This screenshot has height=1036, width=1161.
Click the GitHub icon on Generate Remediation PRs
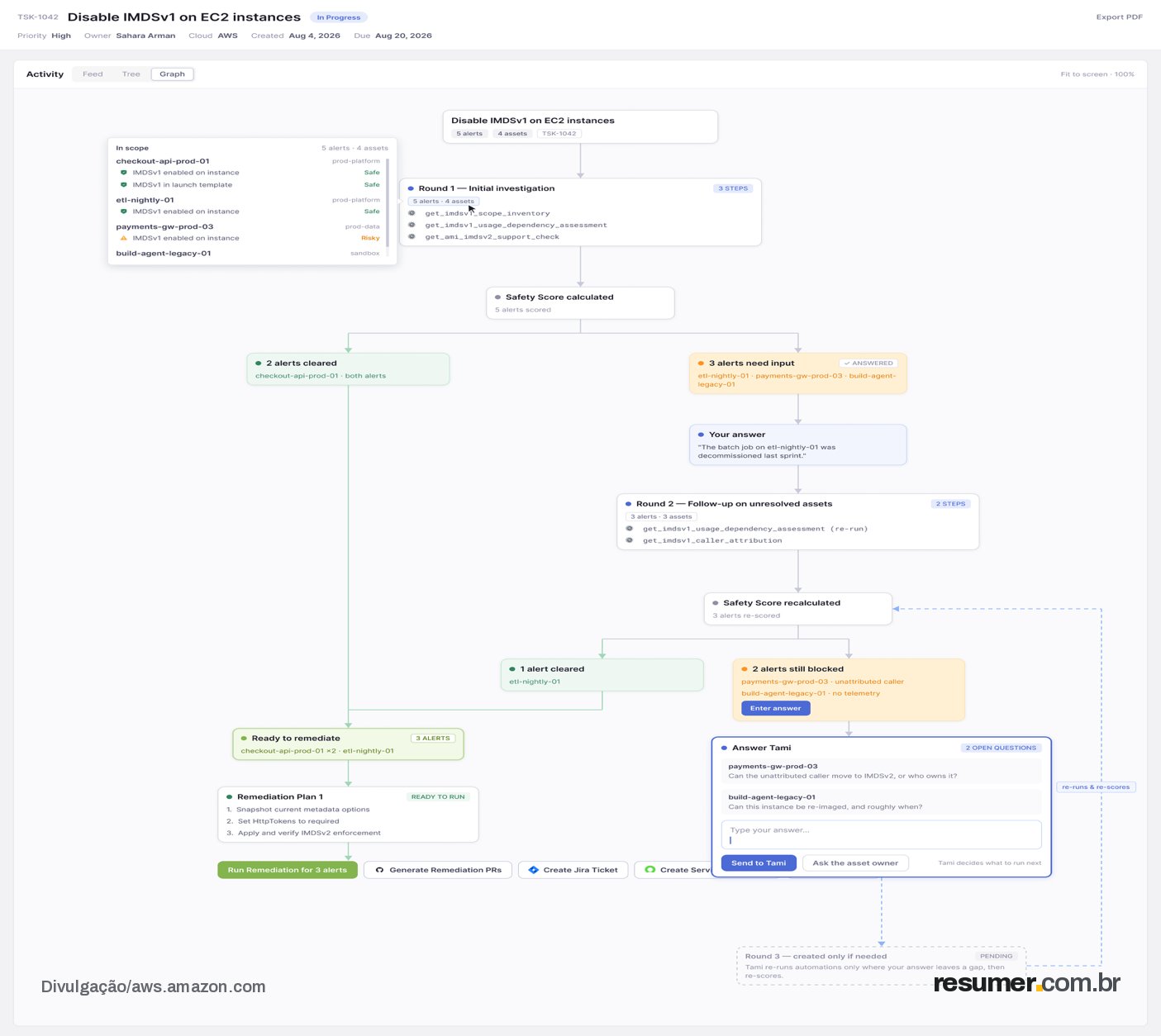click(x=380, y=870)
